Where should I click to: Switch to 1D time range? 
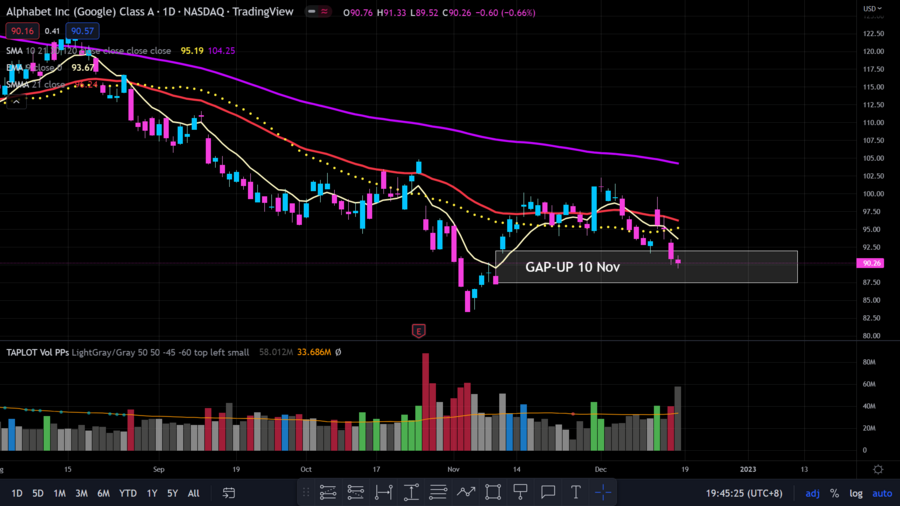(17, 493)
